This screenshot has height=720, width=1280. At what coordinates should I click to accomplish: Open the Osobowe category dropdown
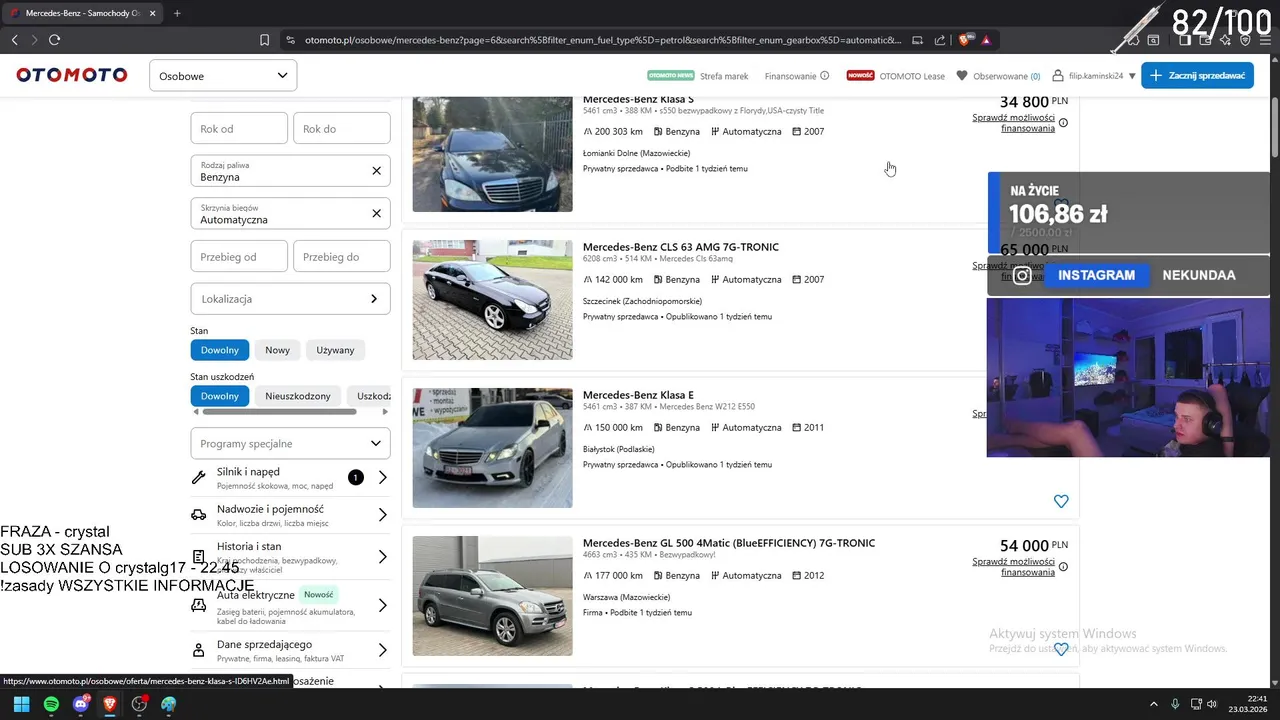point(223,75)
